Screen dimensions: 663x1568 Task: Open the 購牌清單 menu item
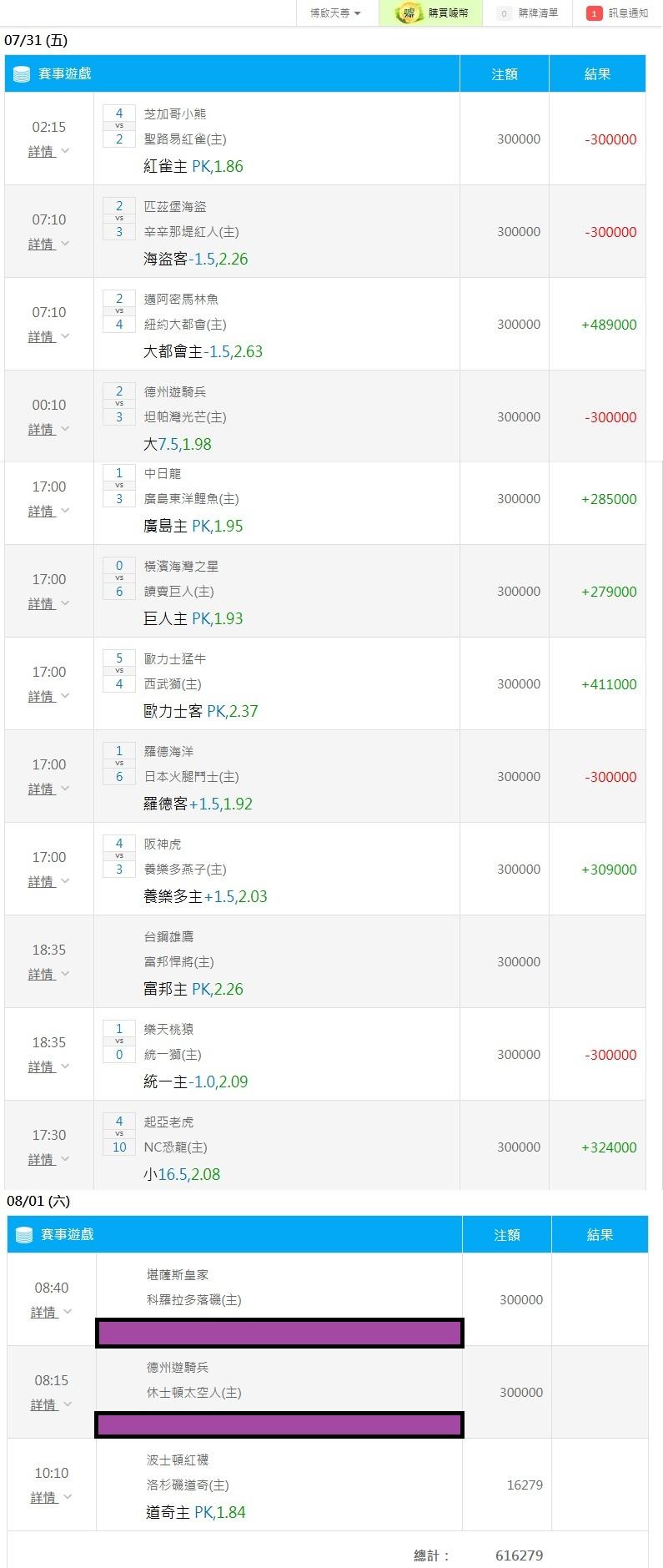point(527,13)
